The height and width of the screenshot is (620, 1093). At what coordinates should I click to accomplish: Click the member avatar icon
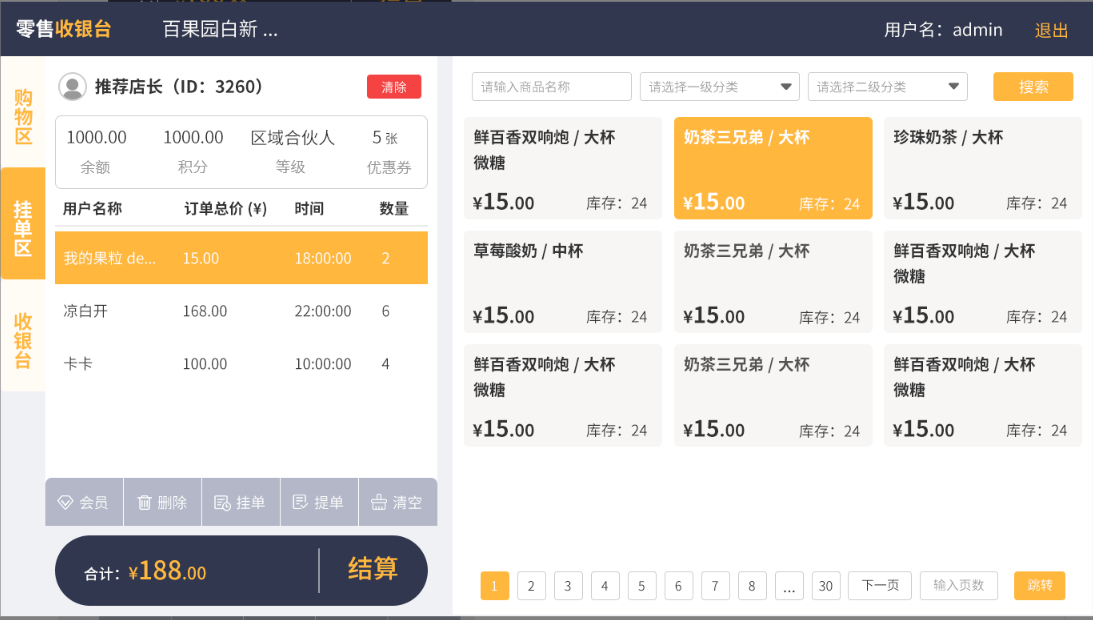(x=72, y=87)
